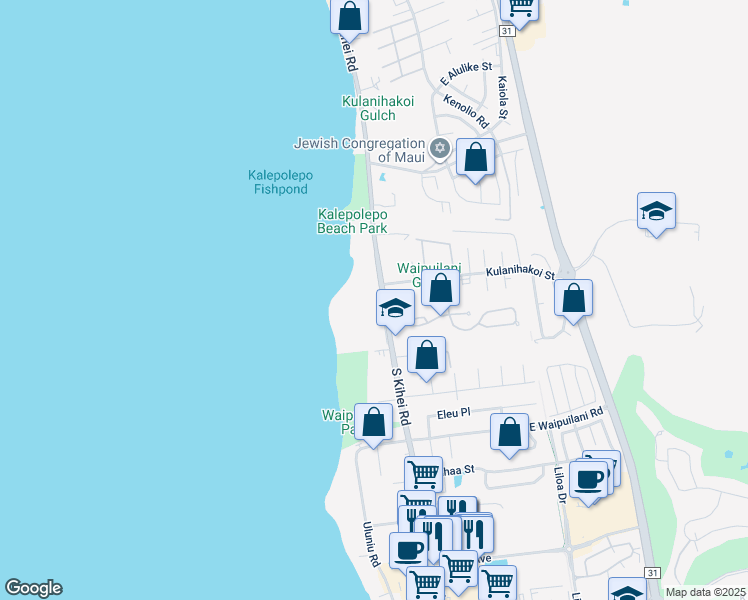Click the shopping cart marker beside route 31 at top
Screen dimensions: 748x600
(519, 11)
